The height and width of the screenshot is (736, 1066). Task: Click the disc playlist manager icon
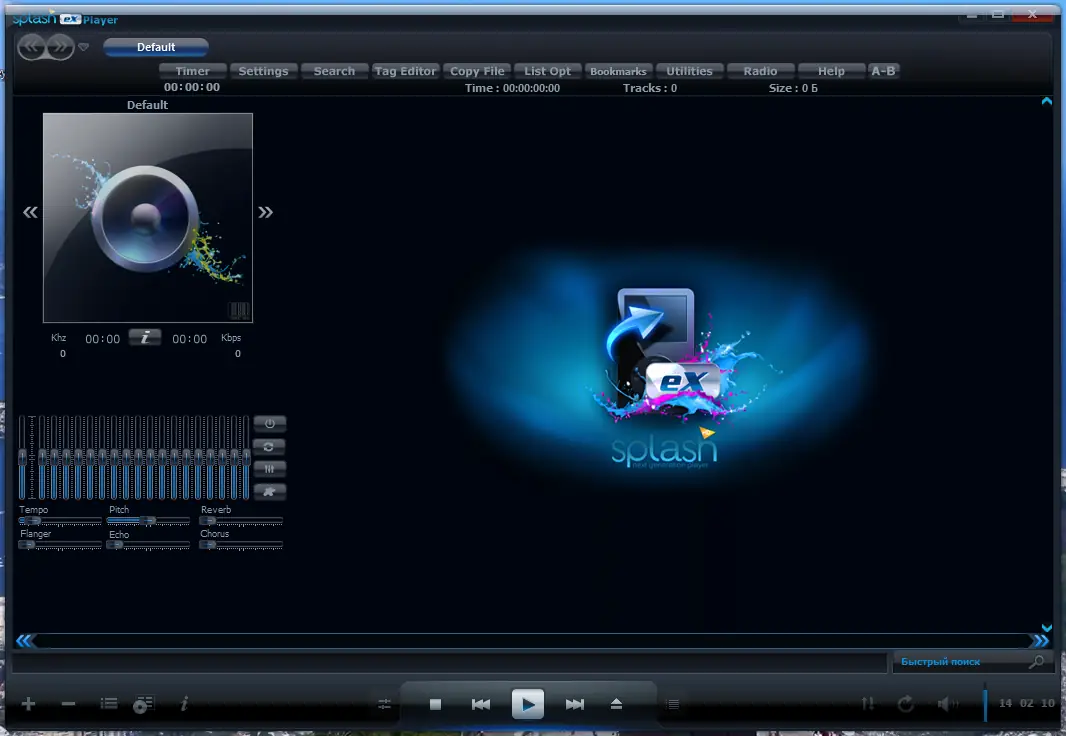point(143,704)
